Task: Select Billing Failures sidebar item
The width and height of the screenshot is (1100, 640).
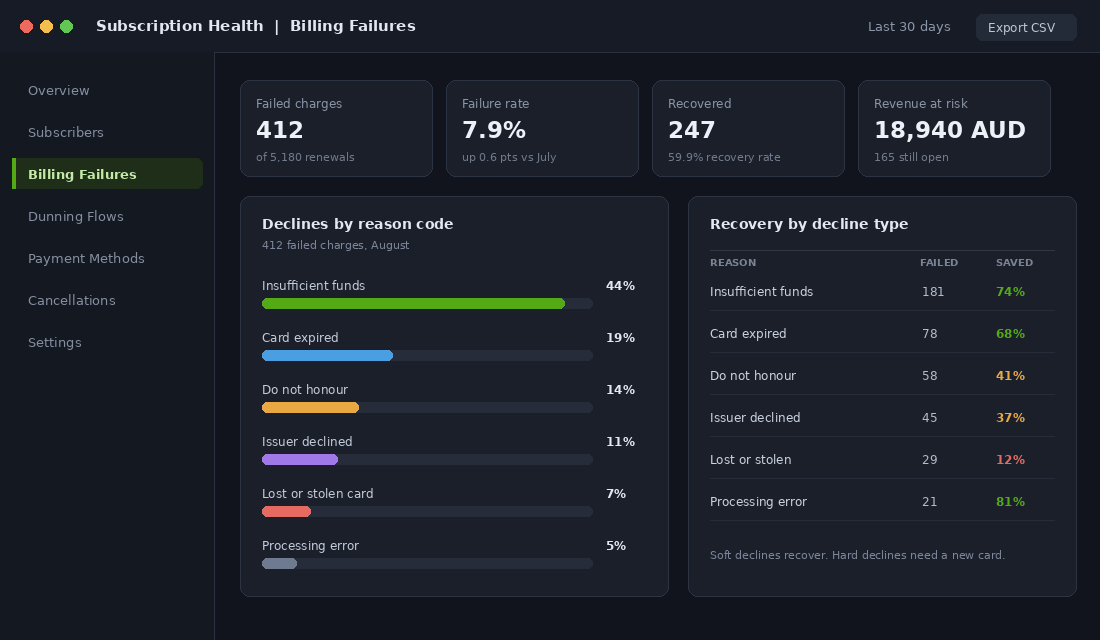Action: tap(107, 173)
